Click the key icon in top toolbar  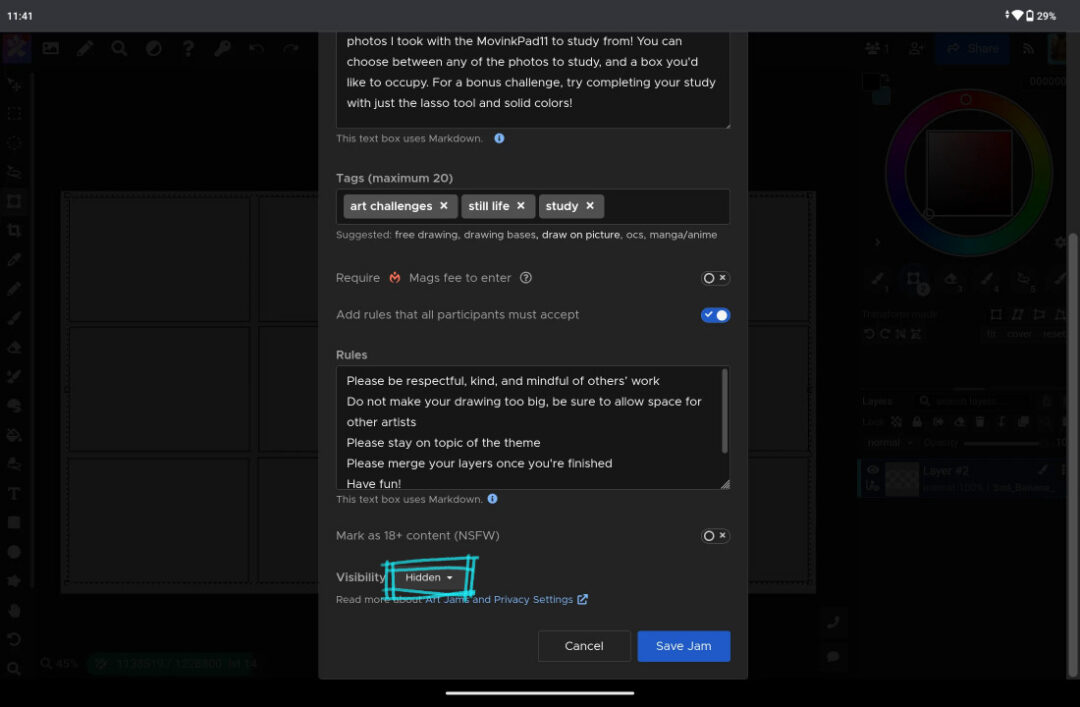(x=222, y=48)
